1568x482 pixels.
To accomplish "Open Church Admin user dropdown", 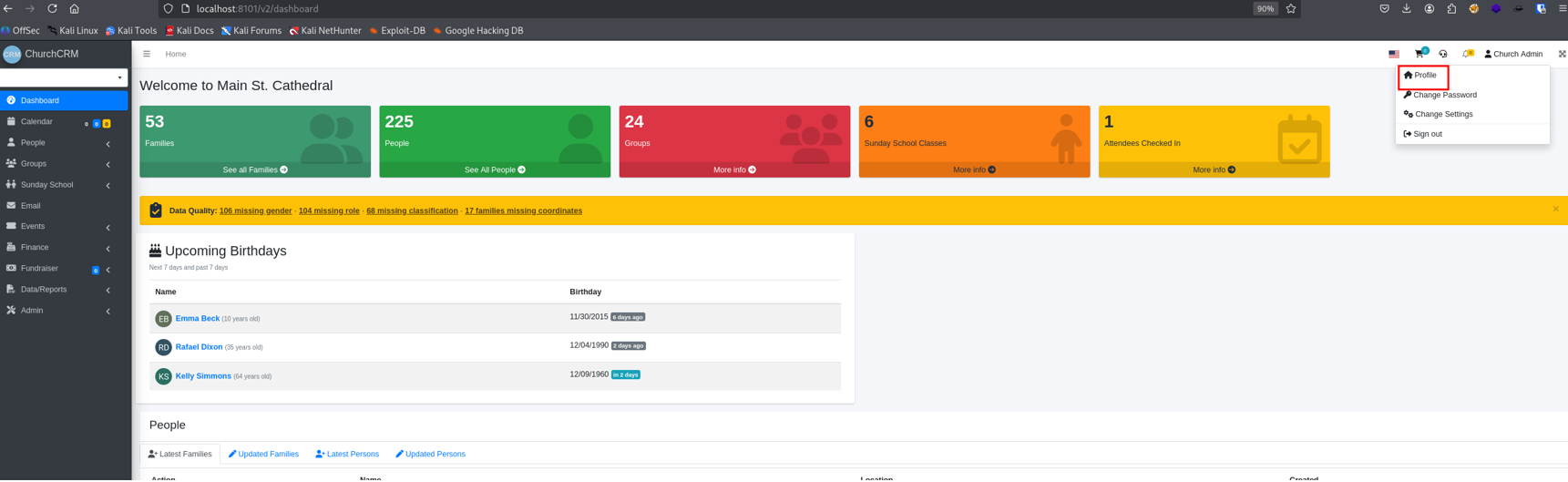I will 1513,54.
